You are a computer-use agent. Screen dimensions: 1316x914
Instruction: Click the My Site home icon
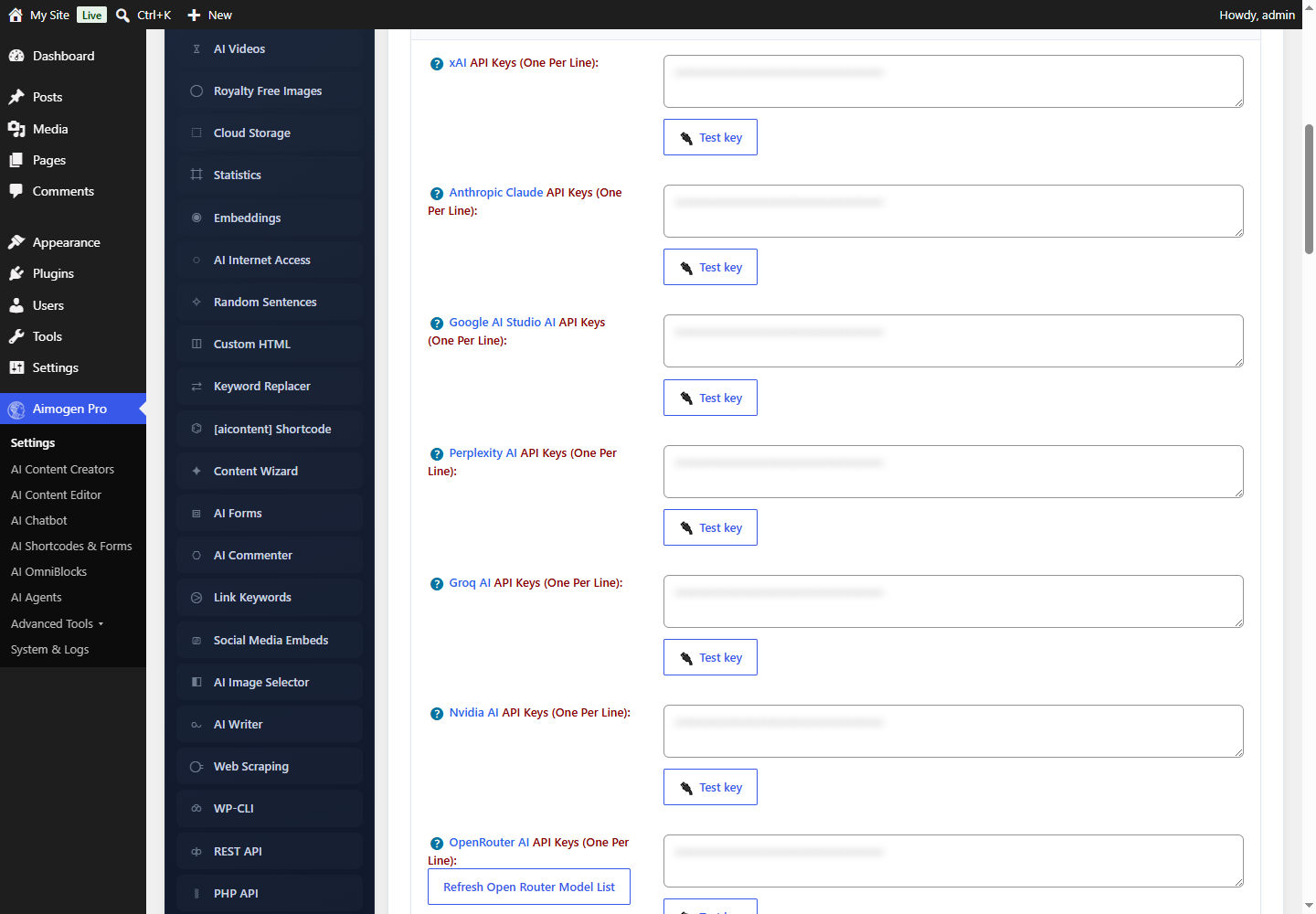pos(16,15)
